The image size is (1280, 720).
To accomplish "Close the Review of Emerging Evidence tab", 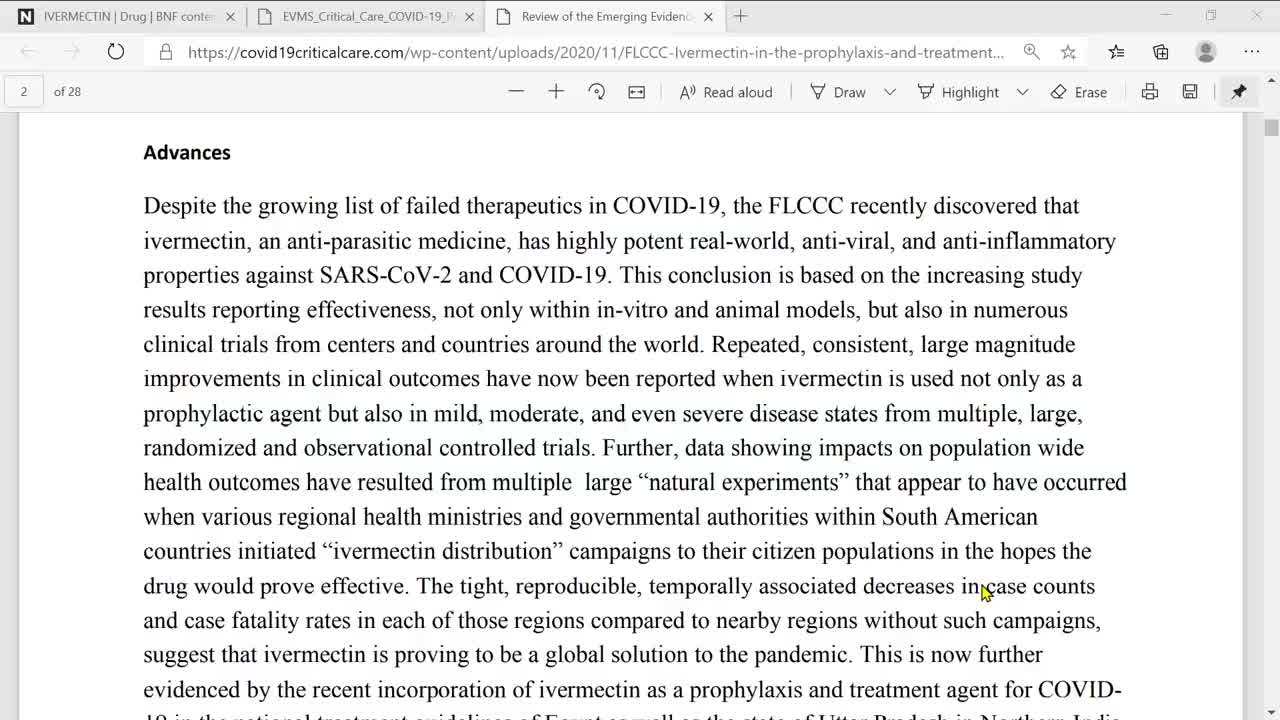I will click(708, 17).
